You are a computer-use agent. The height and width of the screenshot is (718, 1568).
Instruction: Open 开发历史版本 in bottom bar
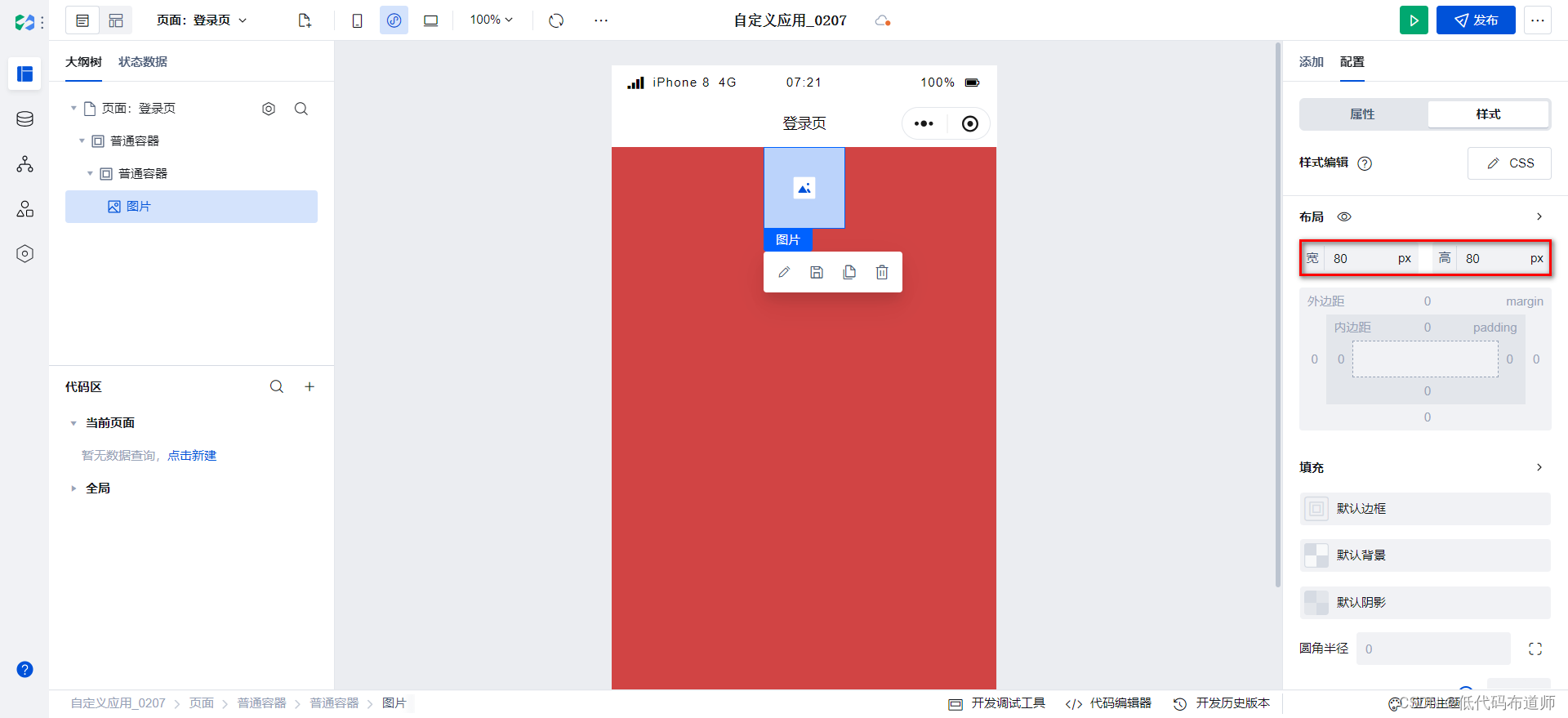click(1222, 703)
